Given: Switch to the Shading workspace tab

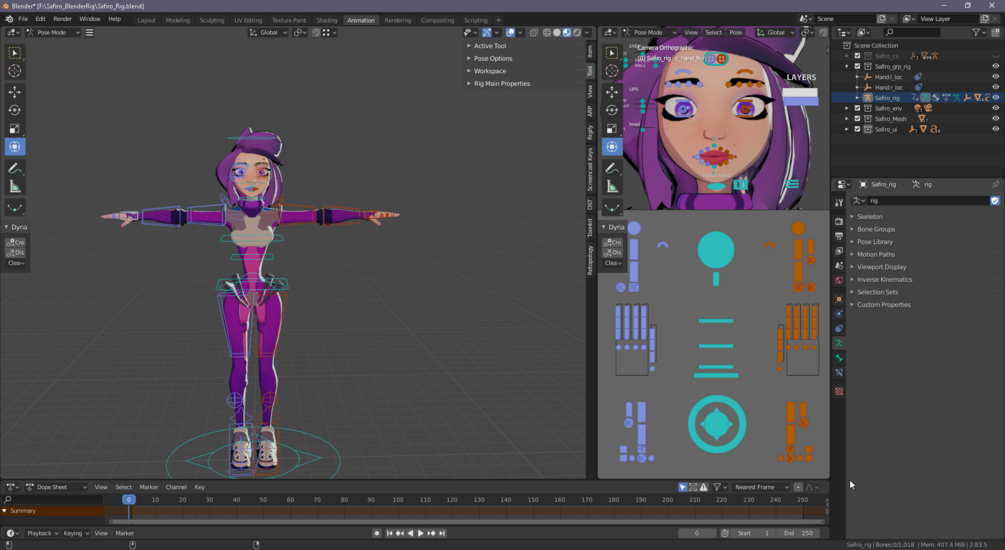Looking at the screenshot, I should pyautogui.click(x=327, y=20).
